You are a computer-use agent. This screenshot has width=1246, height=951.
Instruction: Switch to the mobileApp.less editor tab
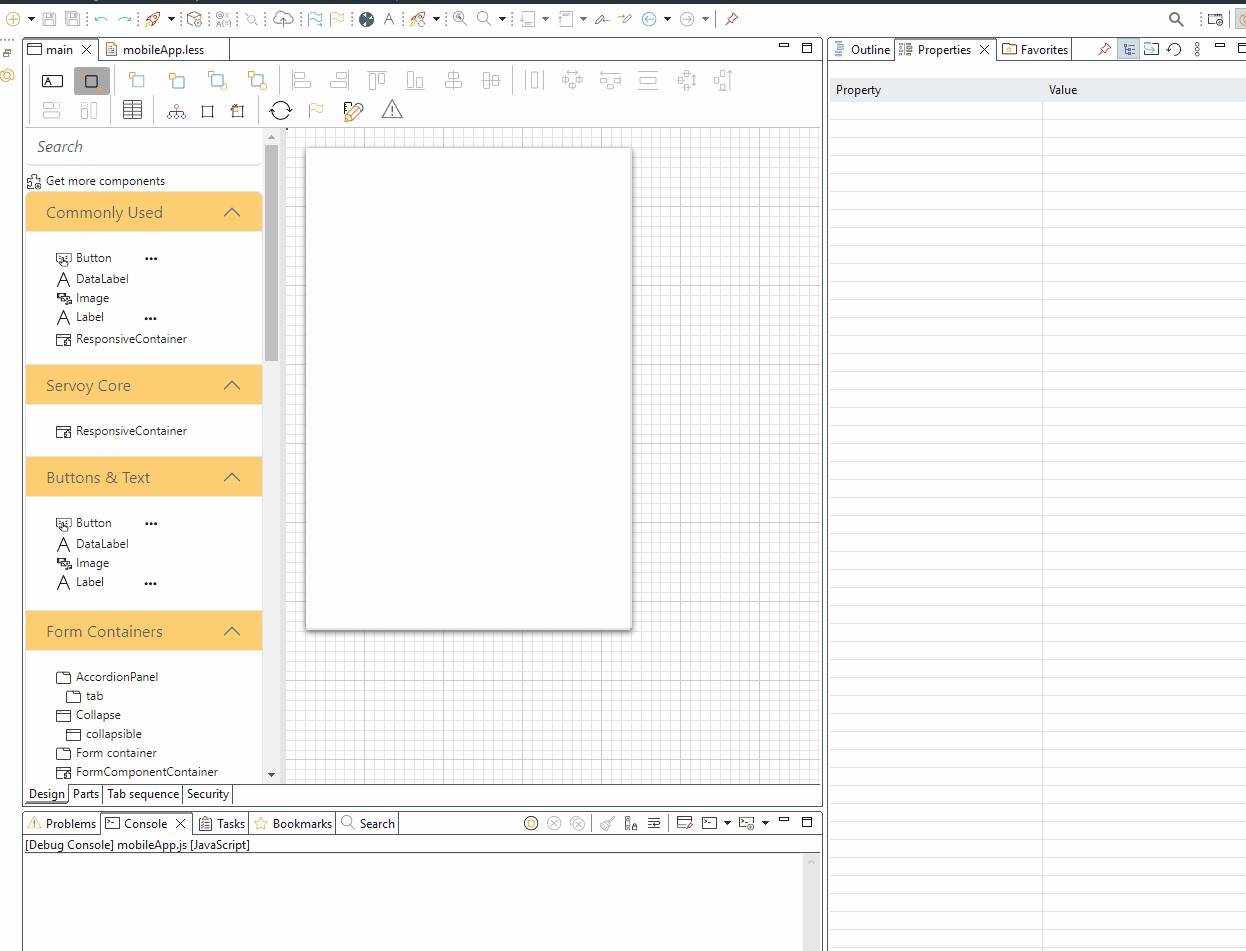[x=162, y=50]
